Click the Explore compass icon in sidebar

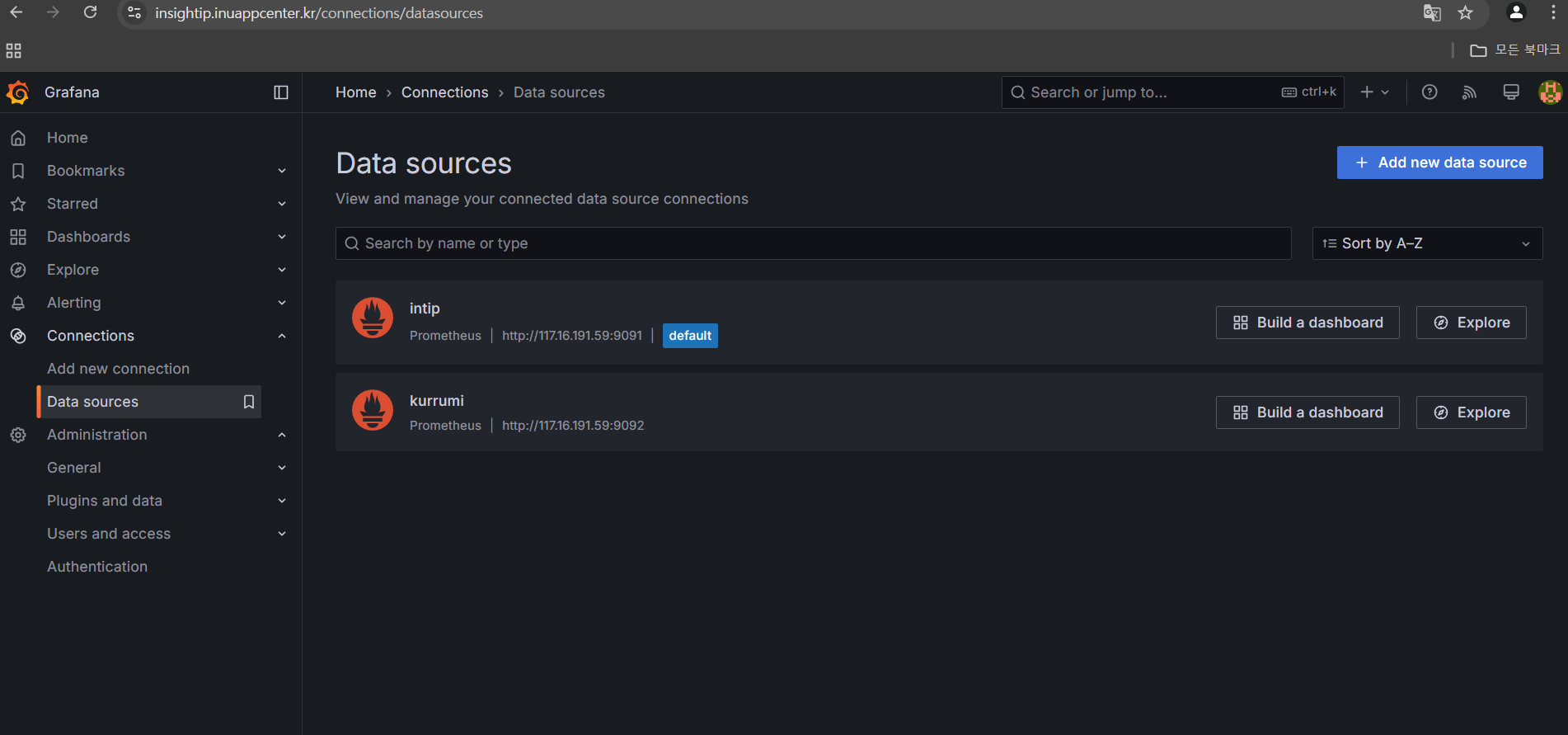click(x=18, y=270)
